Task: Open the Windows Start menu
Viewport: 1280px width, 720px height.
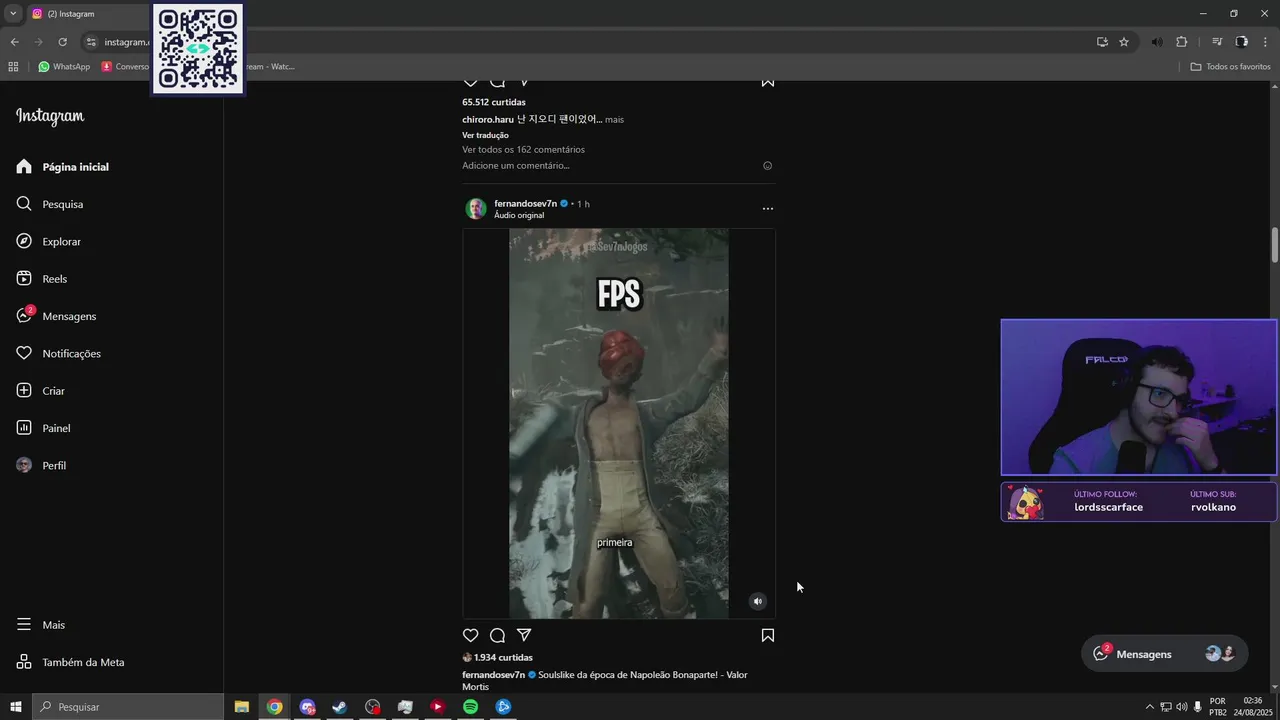Action: (x=16, y=707)
